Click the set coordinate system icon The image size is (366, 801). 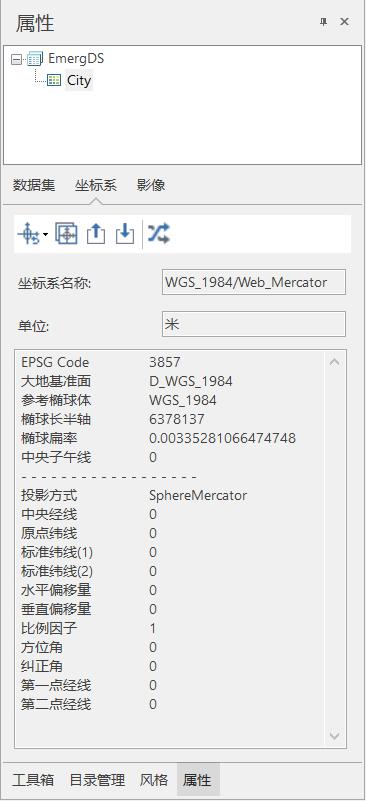click(x=29, y=234)
